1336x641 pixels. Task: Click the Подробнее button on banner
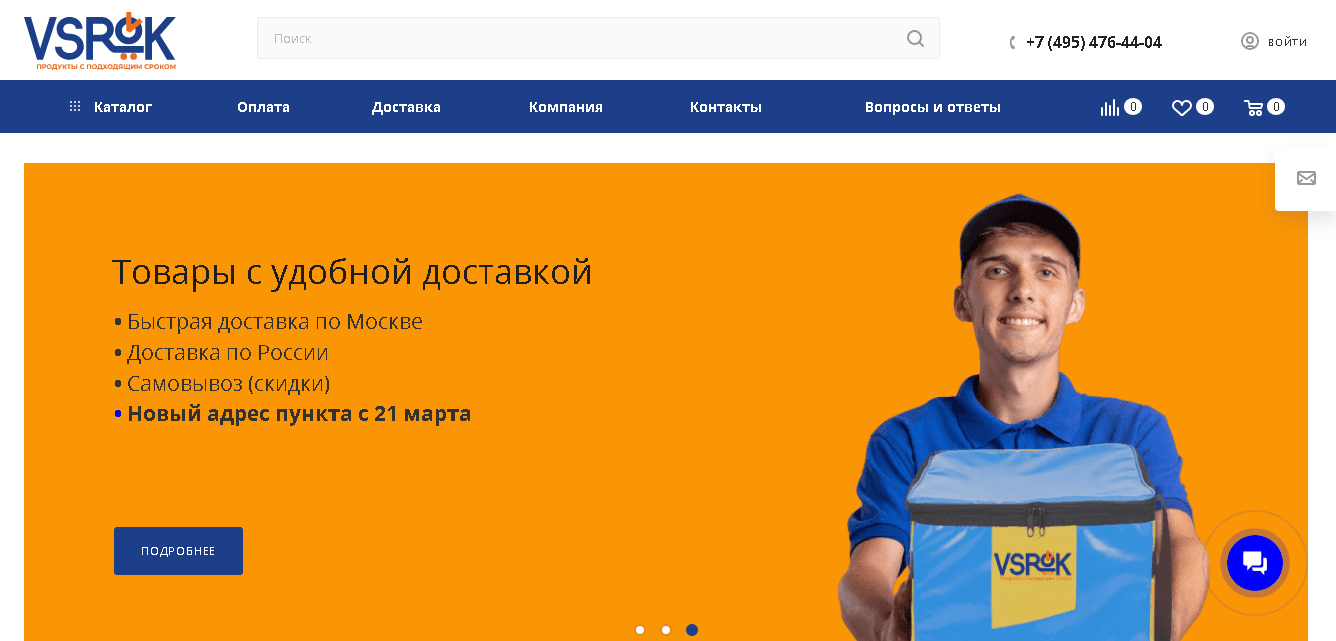tap(178, 551)
